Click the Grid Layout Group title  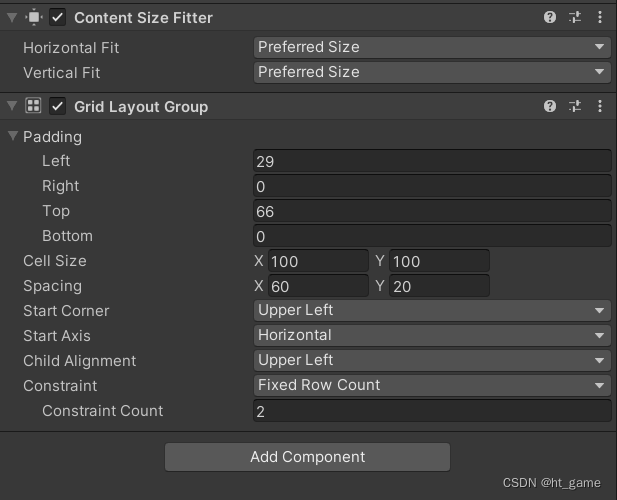pyautogui.click(x=141, y=107)
